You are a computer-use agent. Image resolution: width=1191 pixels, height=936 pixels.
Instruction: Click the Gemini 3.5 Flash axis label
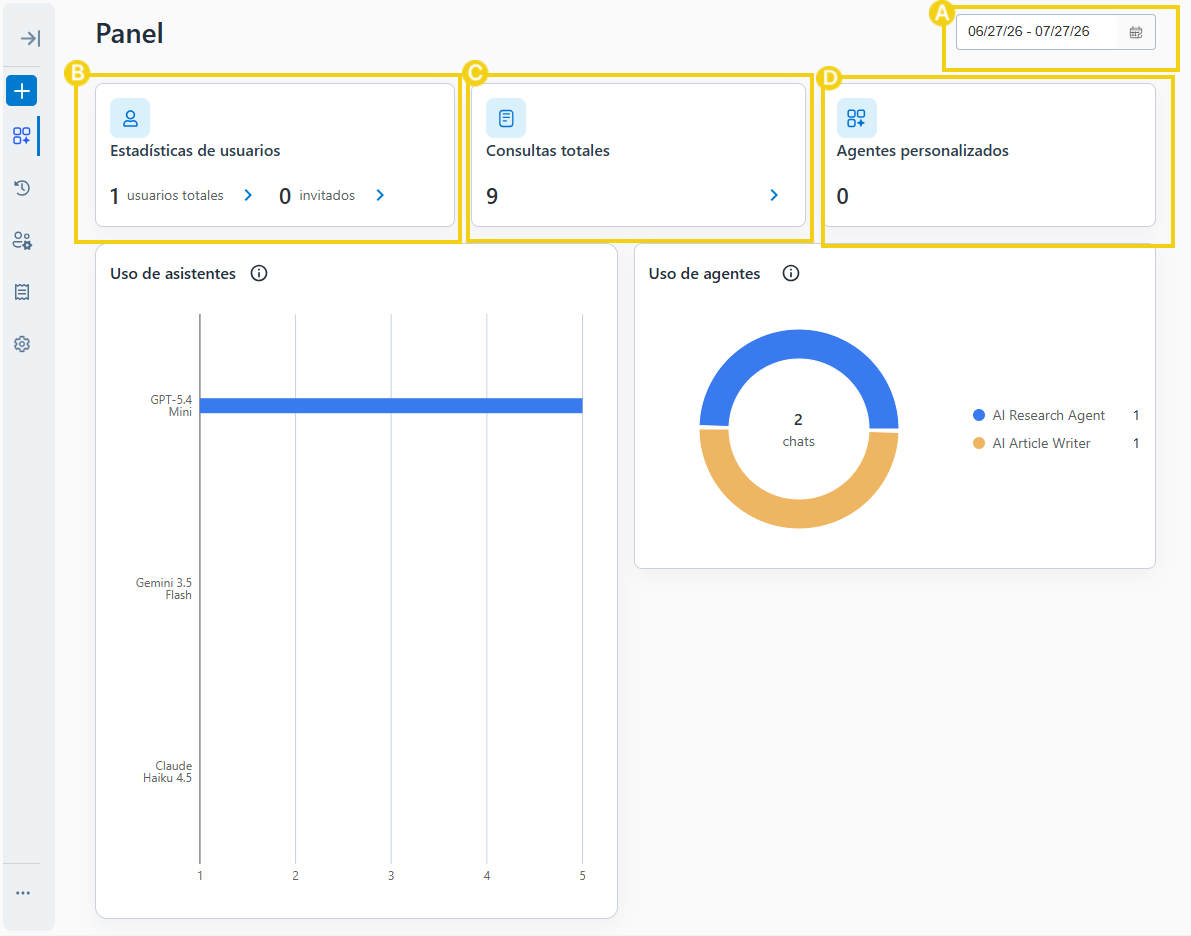[164, 589]
